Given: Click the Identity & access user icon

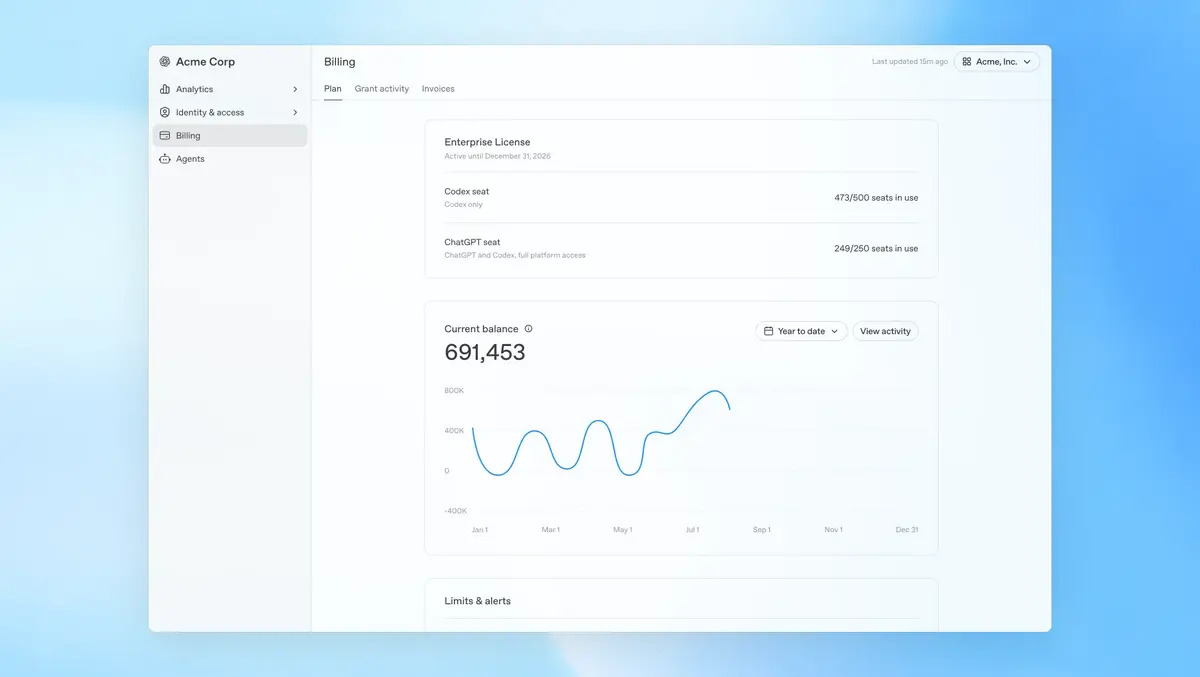Looking at the screenshot, I should click(165, 112).
